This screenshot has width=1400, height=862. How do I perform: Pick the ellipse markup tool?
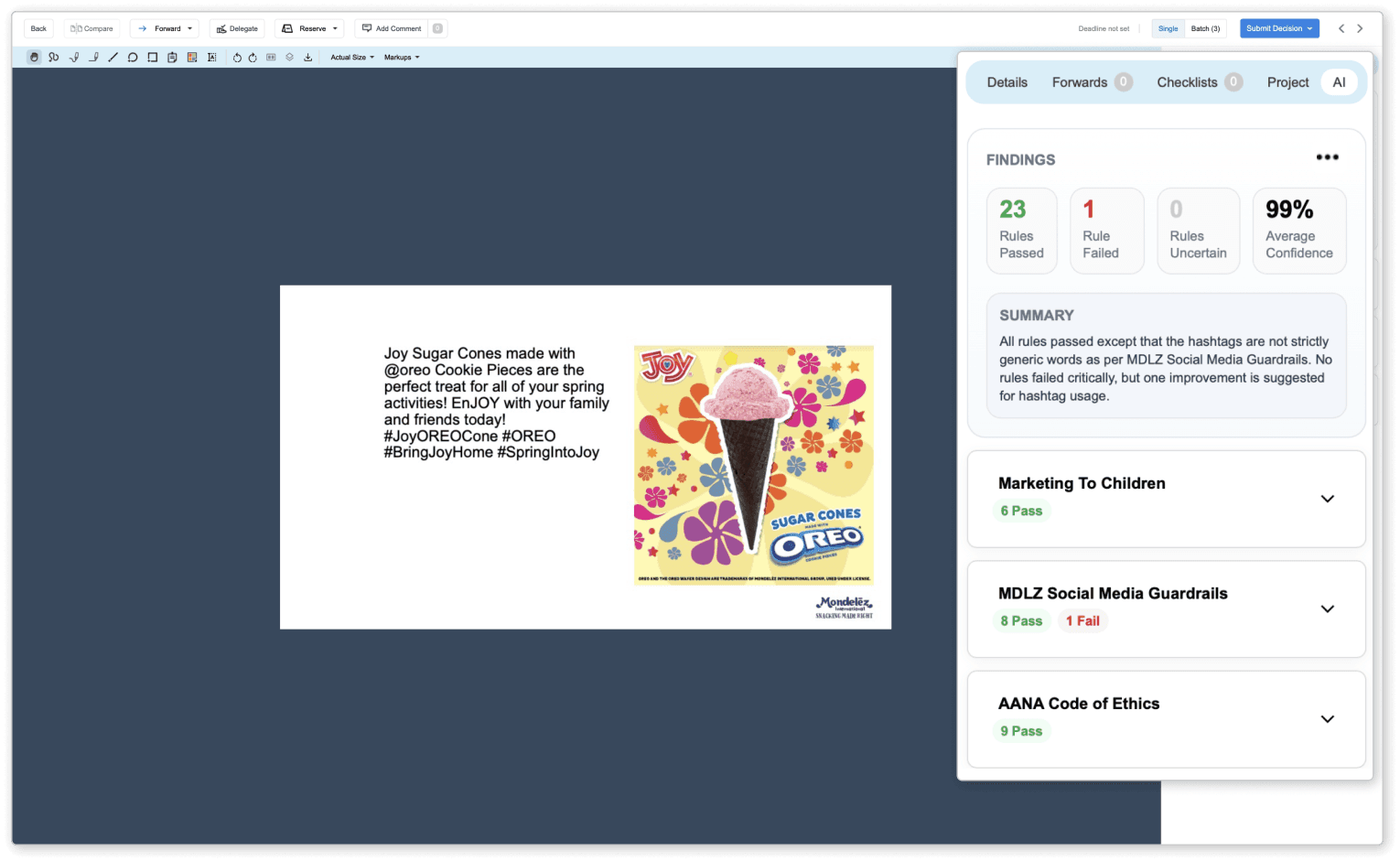(x=133, y=57)
